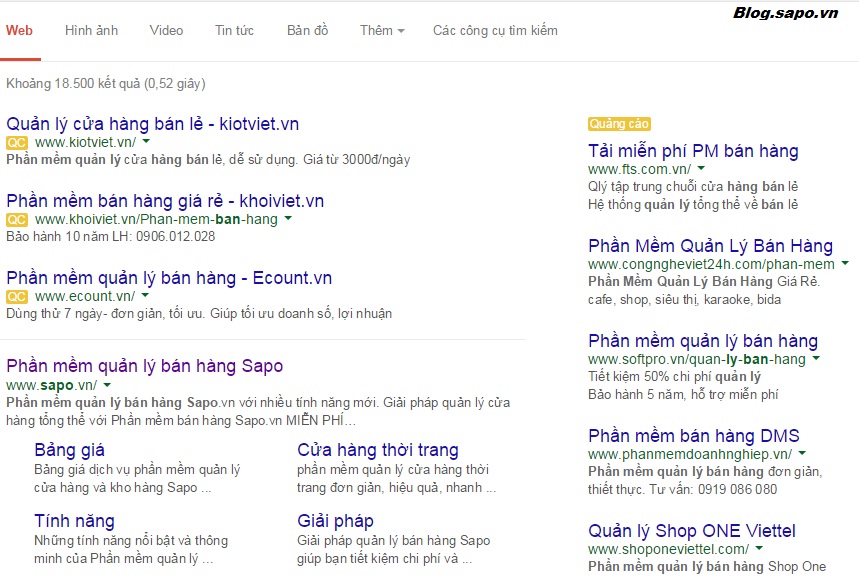This screenshot has height=576, width=859.
Task: Open the Bản đồ tab
Action: (307, 30)
